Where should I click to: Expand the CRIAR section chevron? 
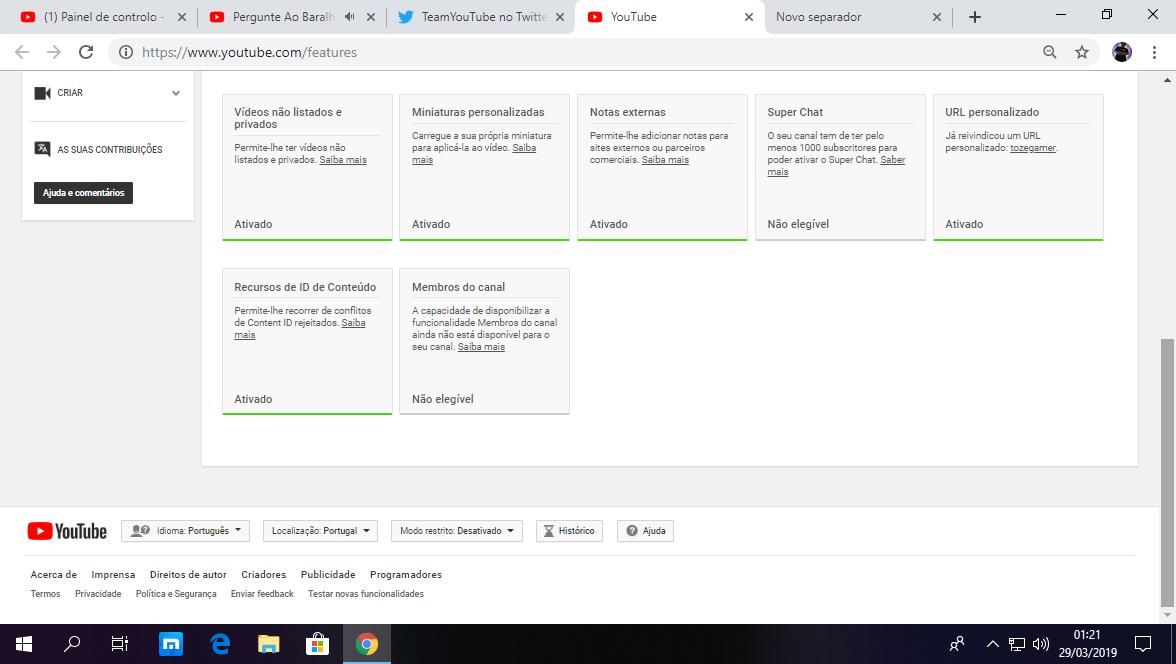point(176,93)
